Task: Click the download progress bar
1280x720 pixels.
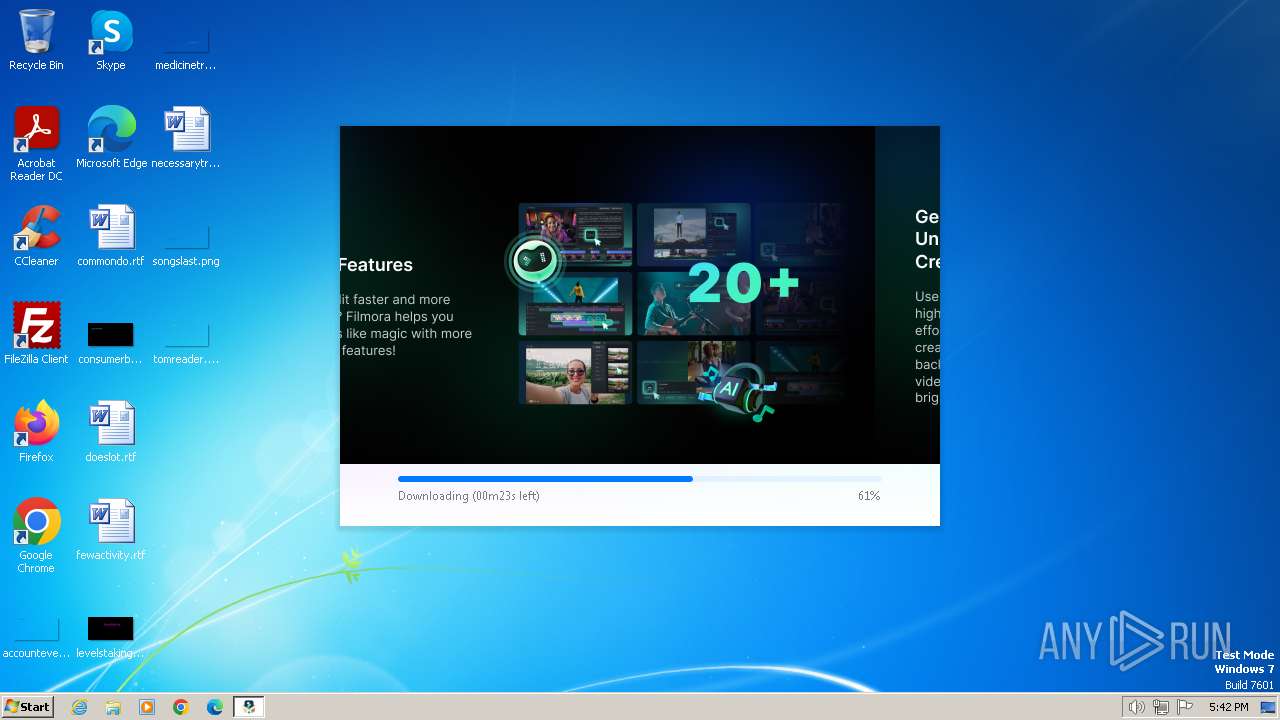Action: 639,479
